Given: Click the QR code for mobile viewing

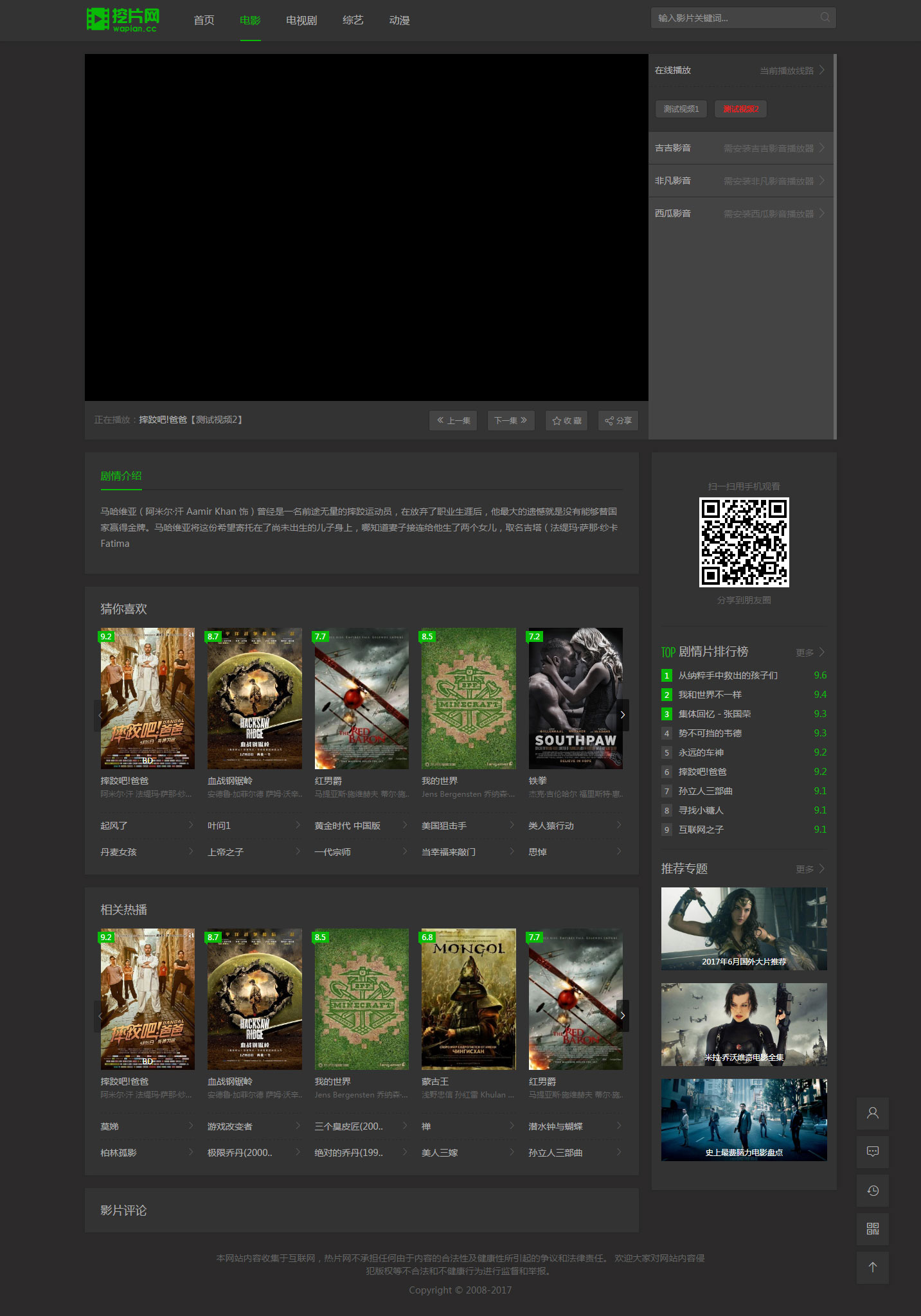Looking at the screenshot, I should pos(744,542).
